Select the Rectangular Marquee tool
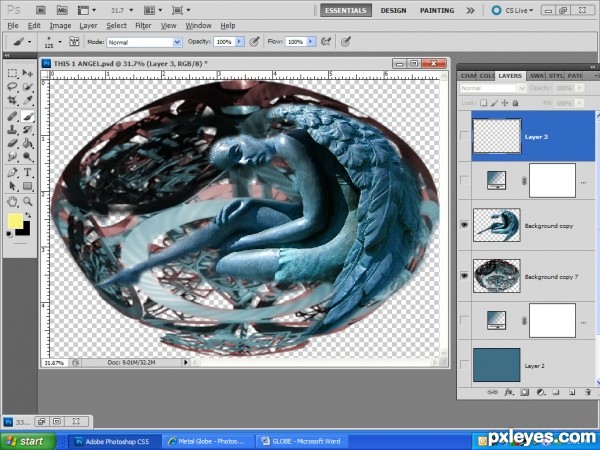This screenshot has height=450, width=600. tap(12, 73)
